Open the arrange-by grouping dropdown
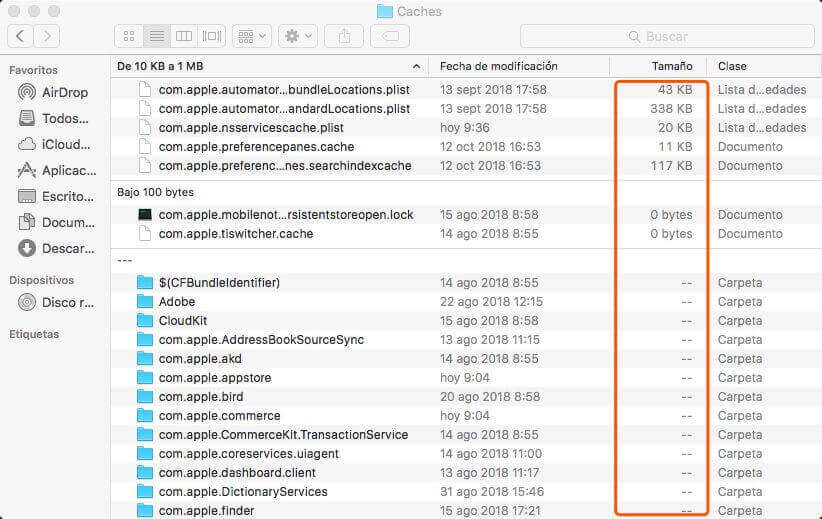Viewport: 822px width, 519px height. coord(252,36)
